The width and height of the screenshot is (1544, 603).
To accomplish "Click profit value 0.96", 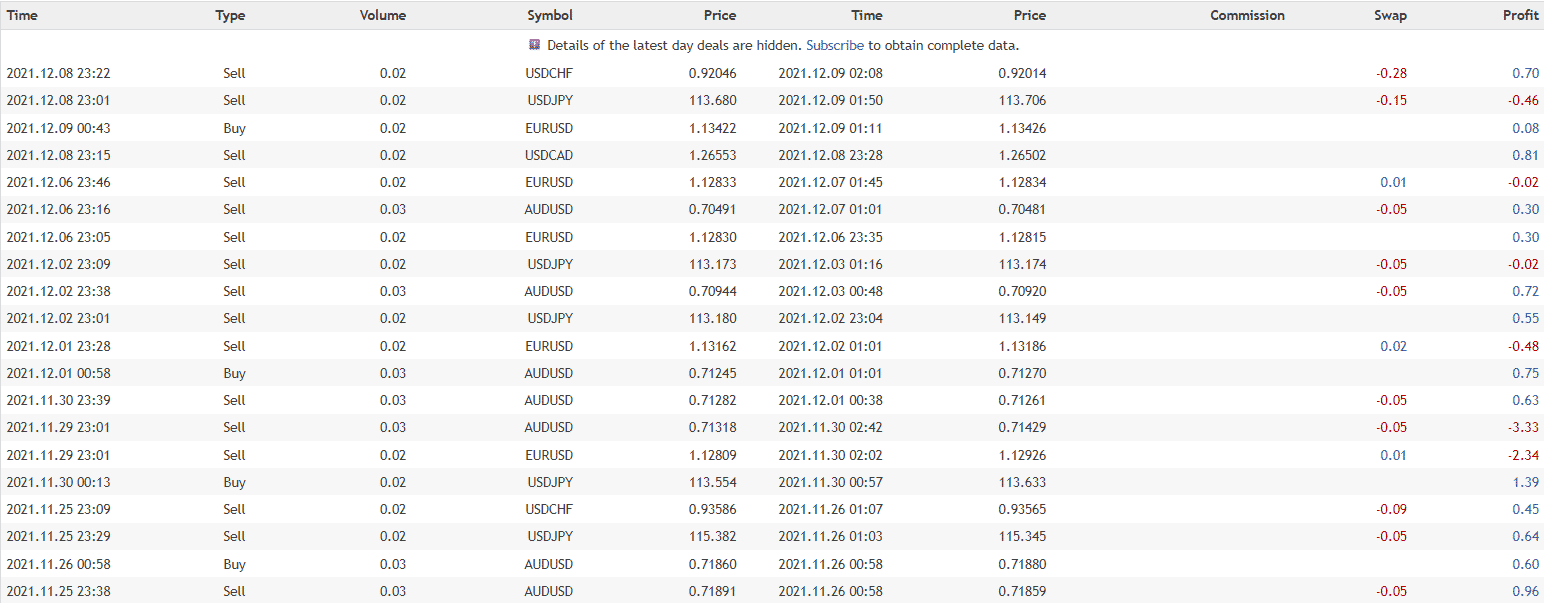I will pyautogui.click(x=1526, y=591).
